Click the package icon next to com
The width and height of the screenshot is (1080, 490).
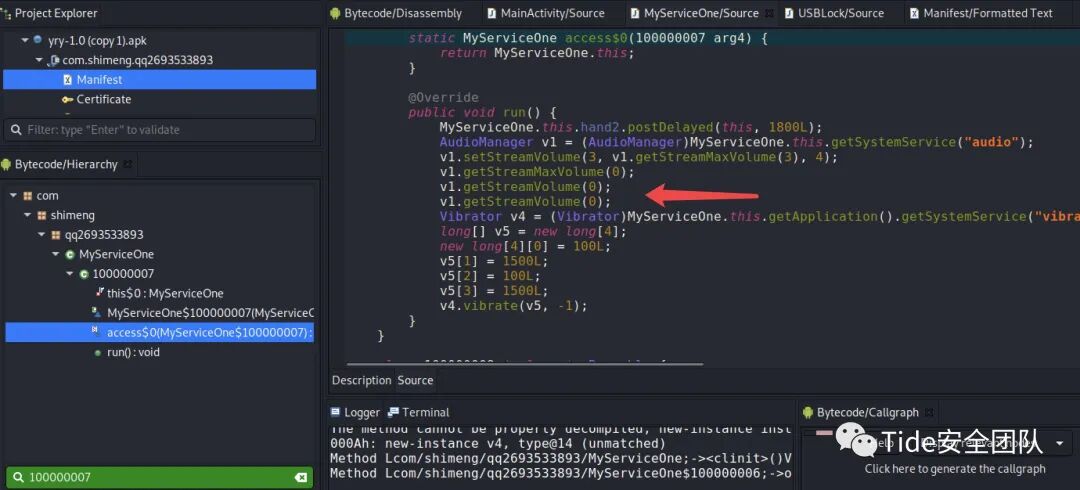click(28, 196)
